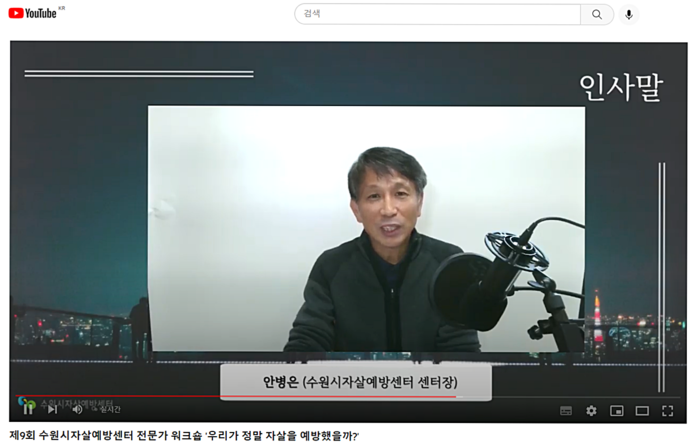Screen dimensions: 699x442
Task: Click the YouTube logo to go home
Action: pos(32,13)
